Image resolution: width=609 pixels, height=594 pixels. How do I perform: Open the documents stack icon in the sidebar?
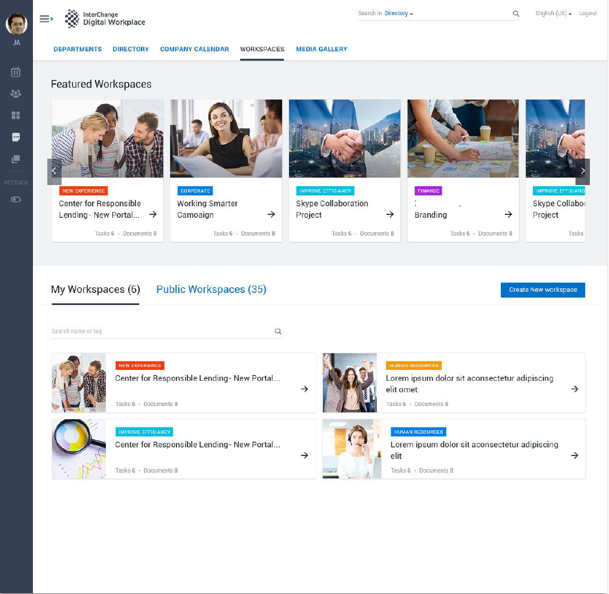[x=16, y=159]
